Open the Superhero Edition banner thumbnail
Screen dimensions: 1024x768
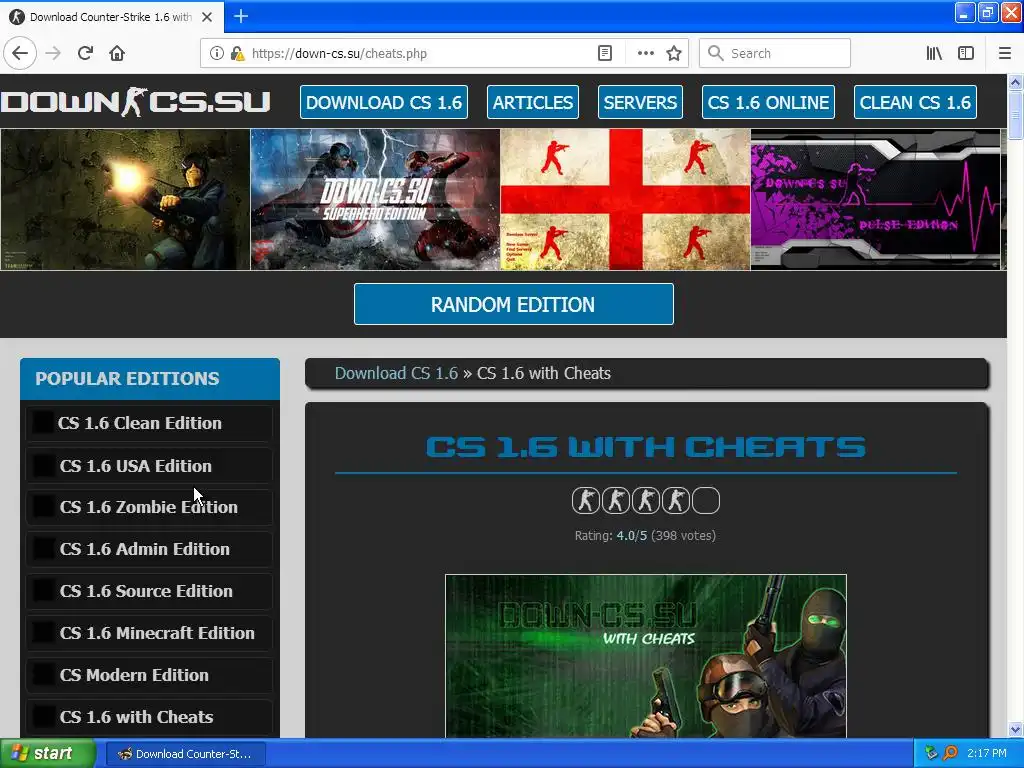point(376,199)
